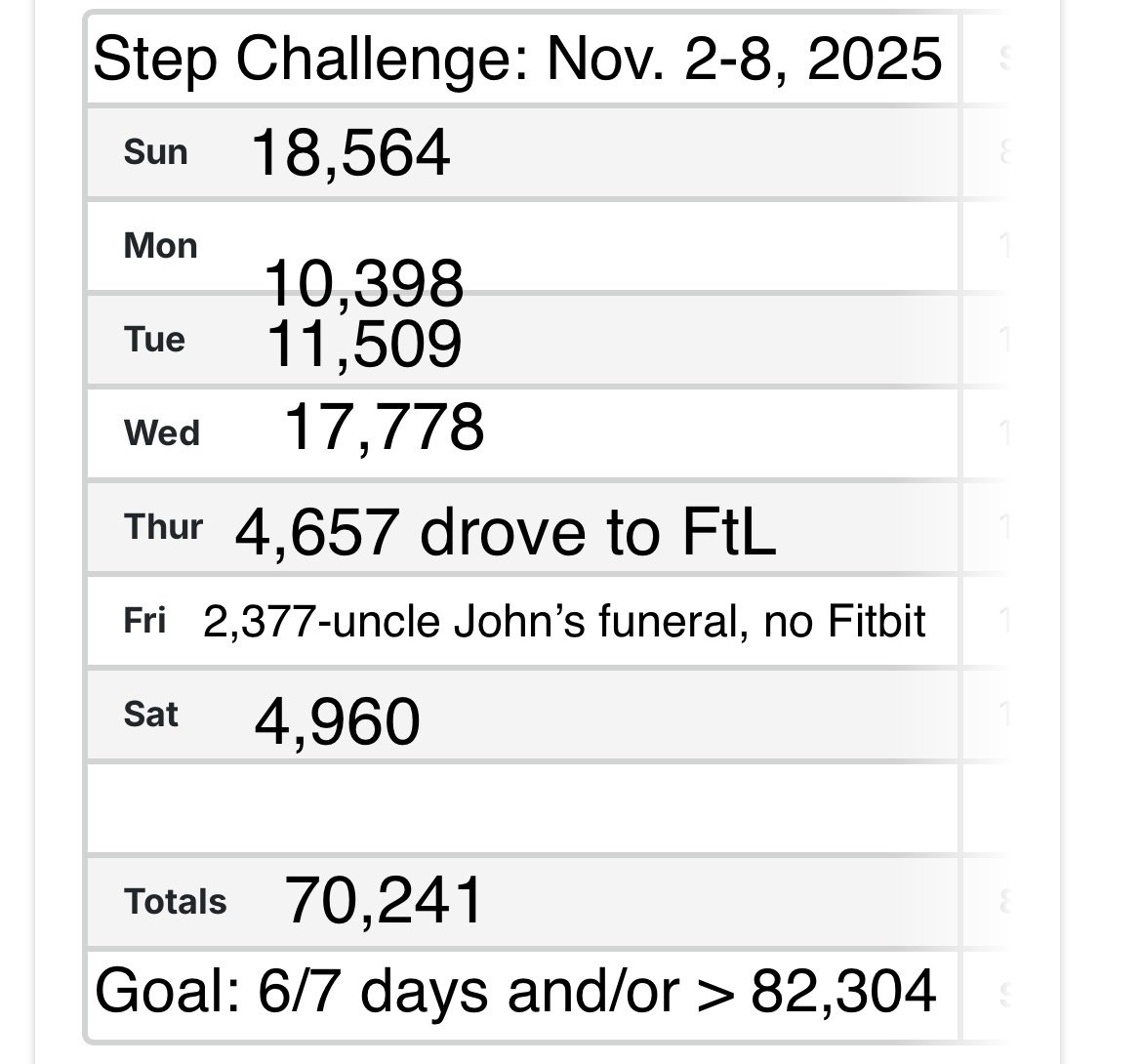Click the Step Challenge title cell
This screenshot has height=1064, width=1142.
coord(517,59)
